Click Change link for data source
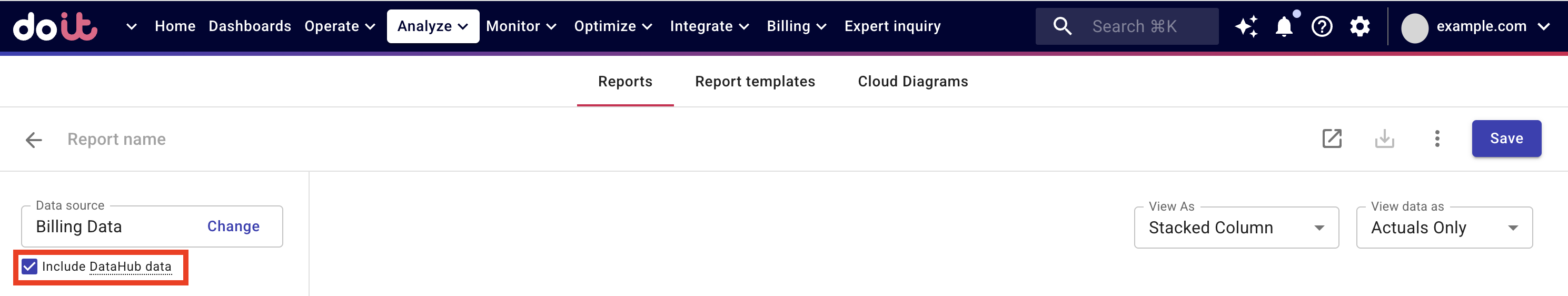 click(x=233, y=226)
